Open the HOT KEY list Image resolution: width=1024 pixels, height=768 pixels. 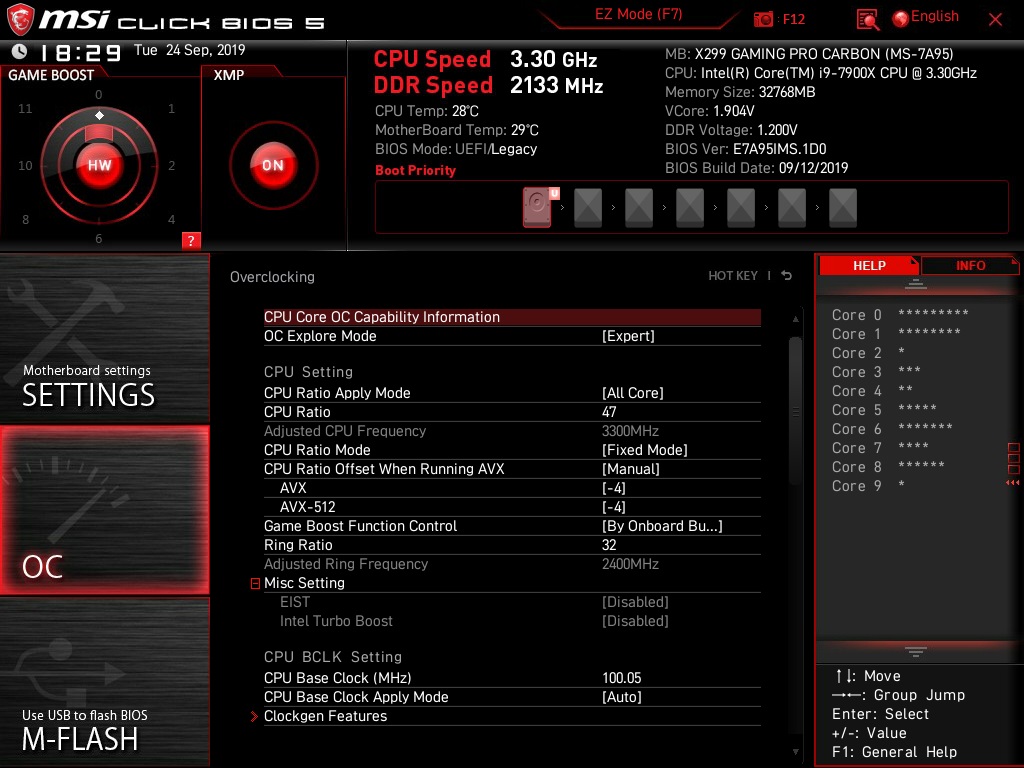(733, 276)
